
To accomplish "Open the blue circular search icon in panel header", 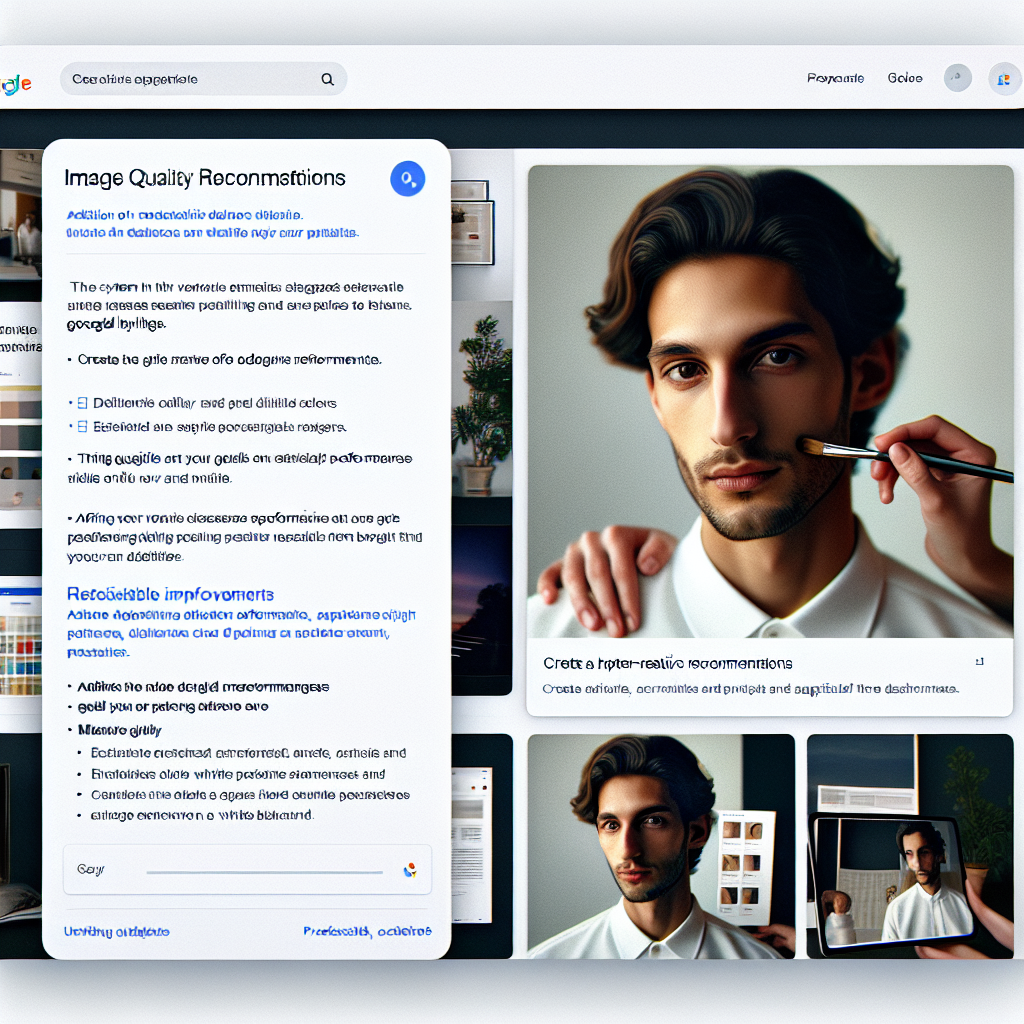I will (407, 178).
